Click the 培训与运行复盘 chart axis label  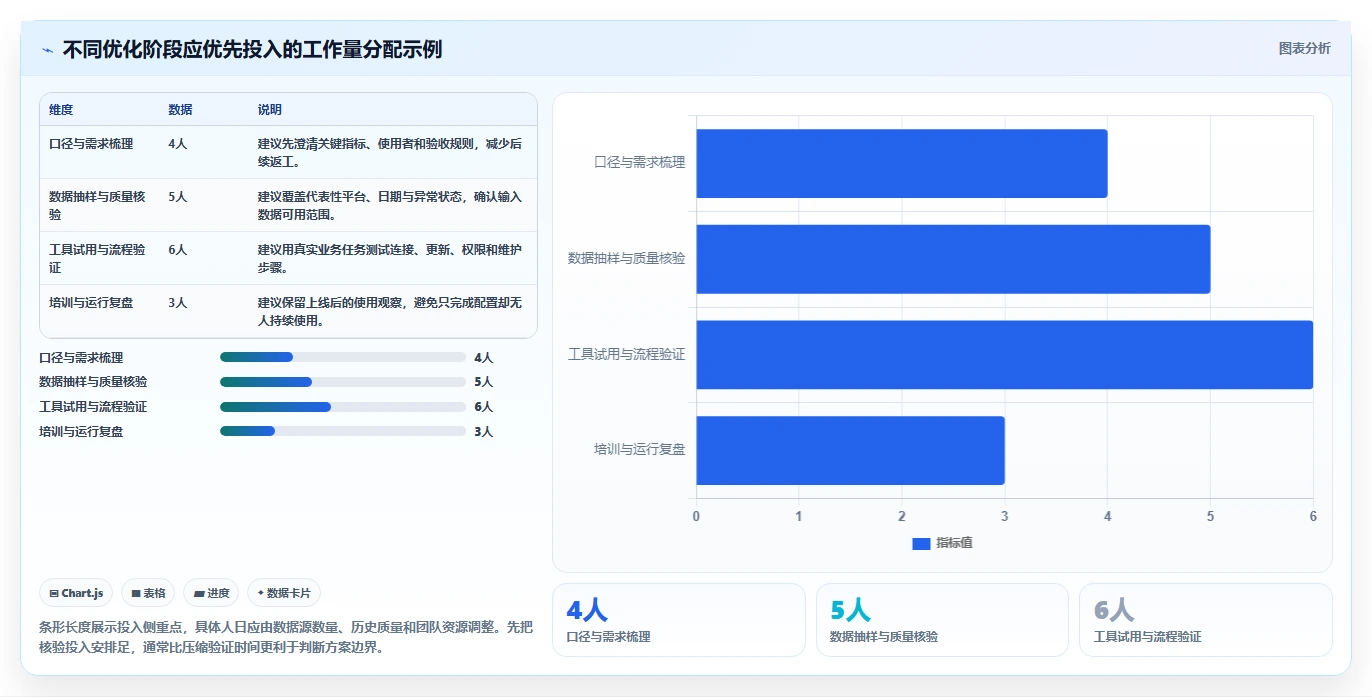coord(640,450)
